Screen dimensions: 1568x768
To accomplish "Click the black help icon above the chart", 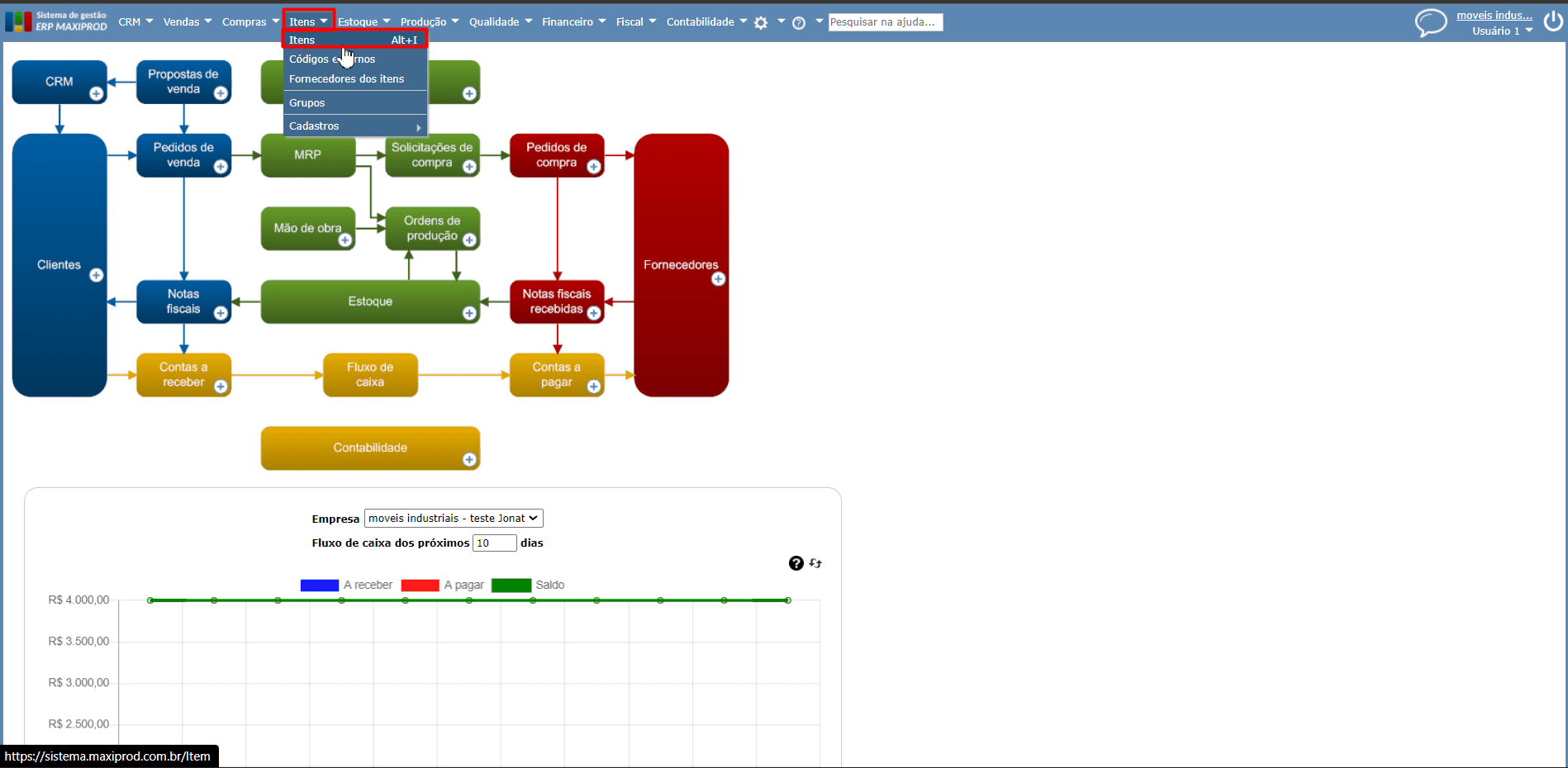I will (796, 563).
